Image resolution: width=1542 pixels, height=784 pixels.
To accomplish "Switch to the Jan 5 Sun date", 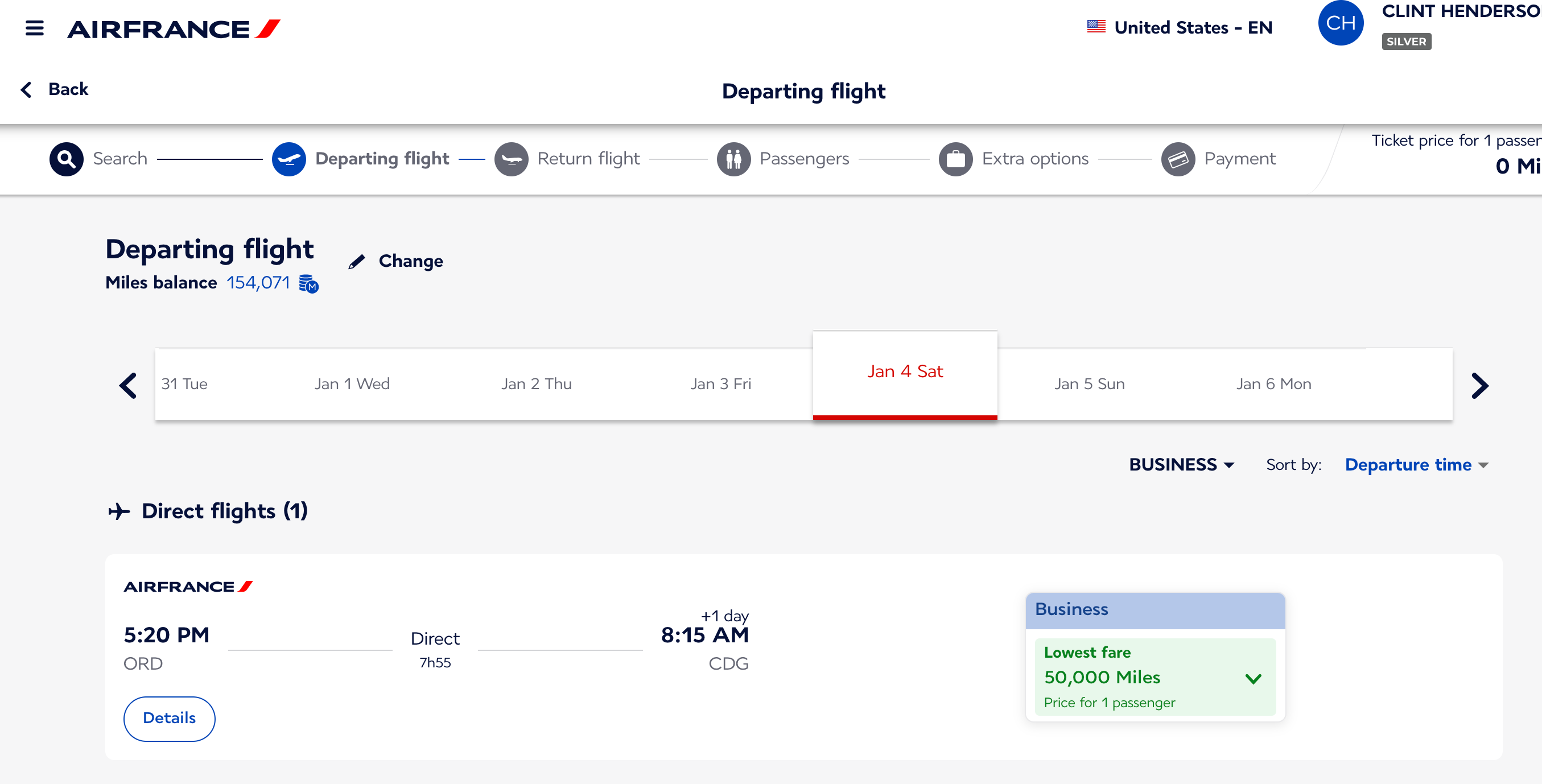I will coord(1089,383).
